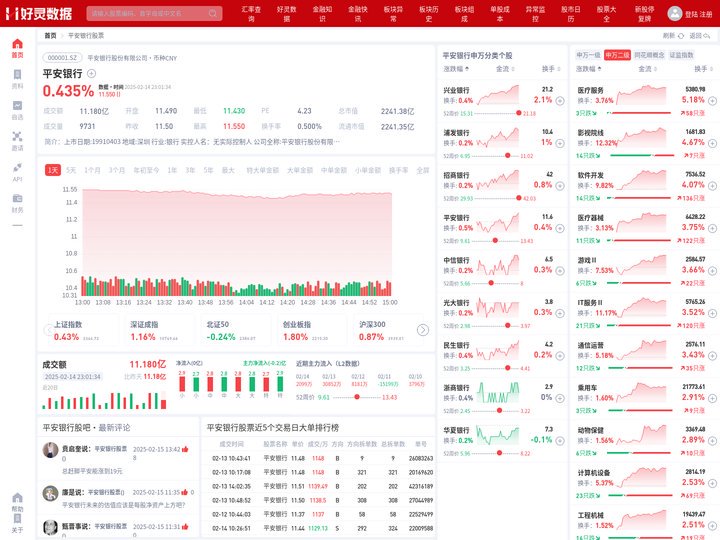Click the 全屏 fullscreen chart button
The image size is (720, 540).
(423, 170)
